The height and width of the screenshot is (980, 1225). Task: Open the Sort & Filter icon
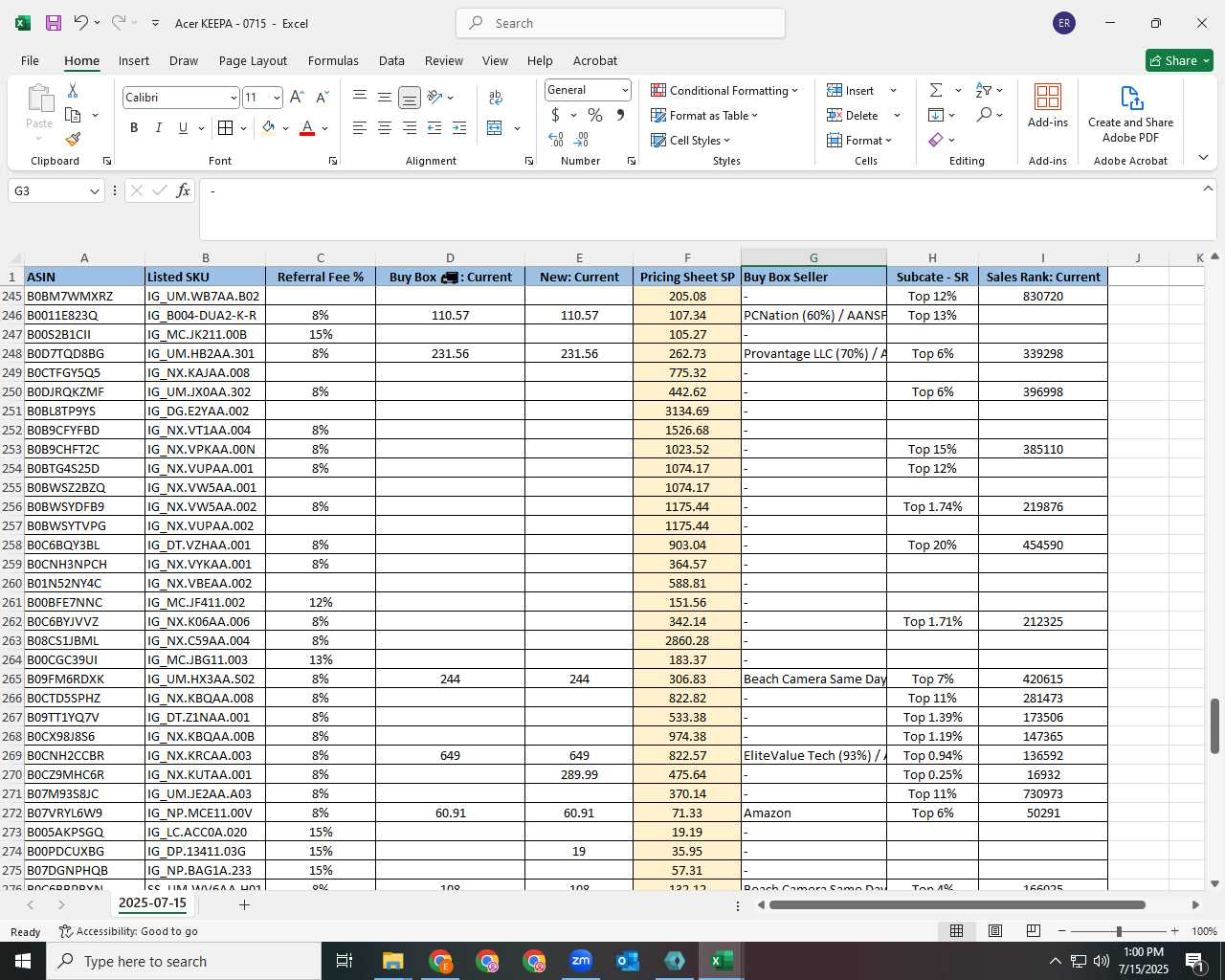coord(984,90)
